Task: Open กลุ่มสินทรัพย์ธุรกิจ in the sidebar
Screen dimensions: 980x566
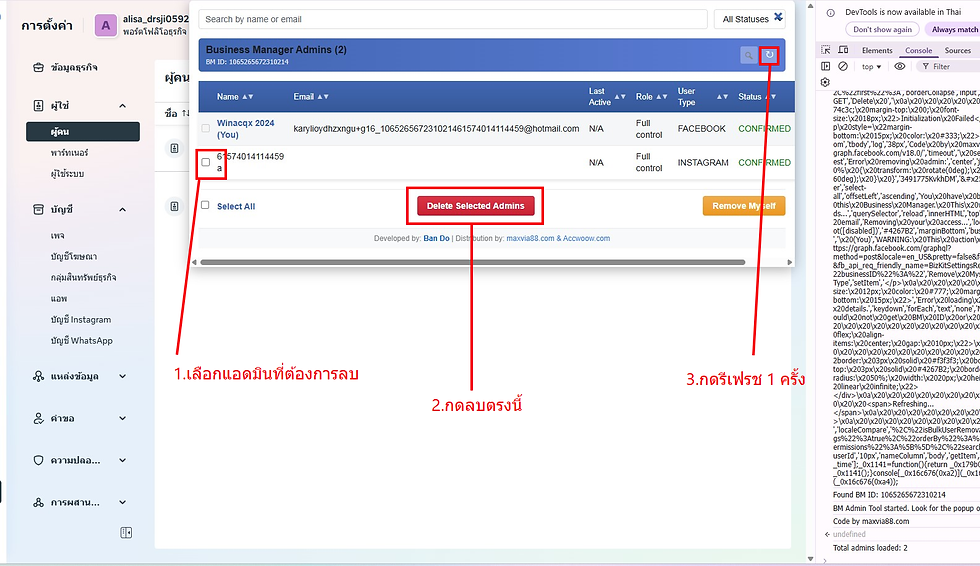Action: click(x=83, y=277)
